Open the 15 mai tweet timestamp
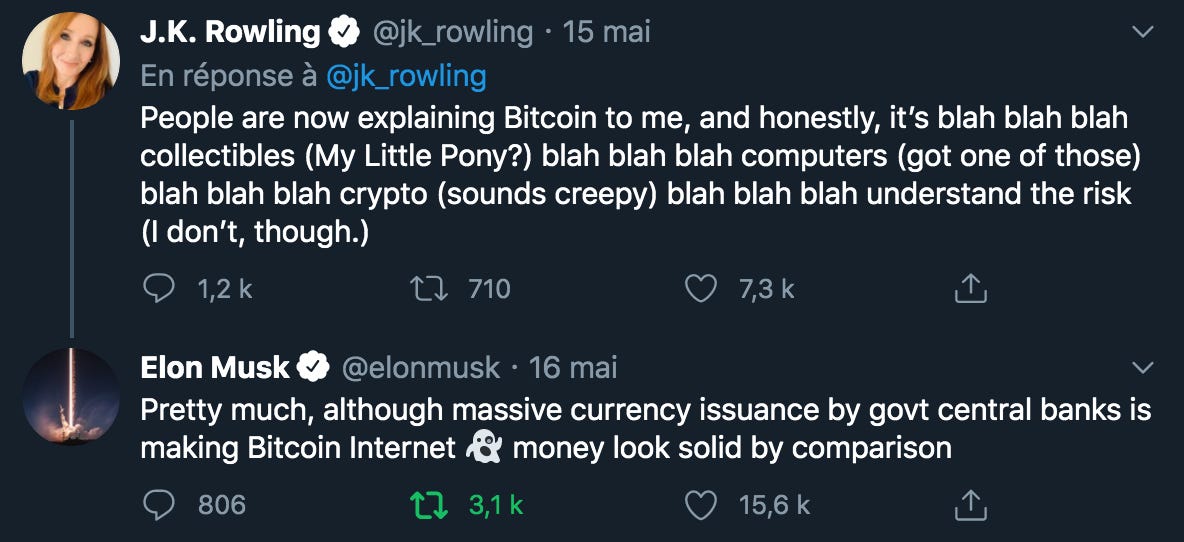 point(607,32)
